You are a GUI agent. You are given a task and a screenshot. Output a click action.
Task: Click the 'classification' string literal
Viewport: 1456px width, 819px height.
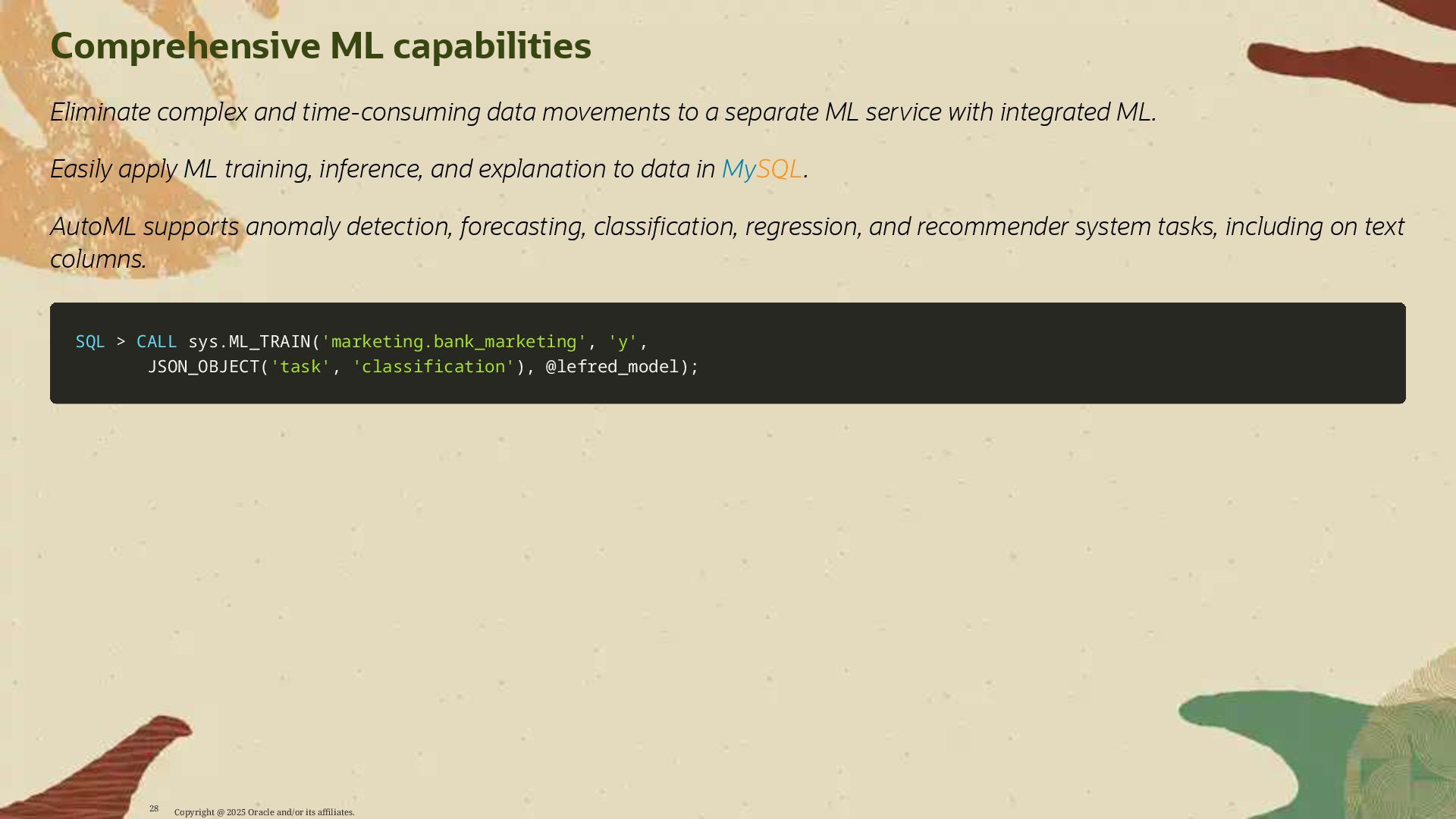coord(433,367)
